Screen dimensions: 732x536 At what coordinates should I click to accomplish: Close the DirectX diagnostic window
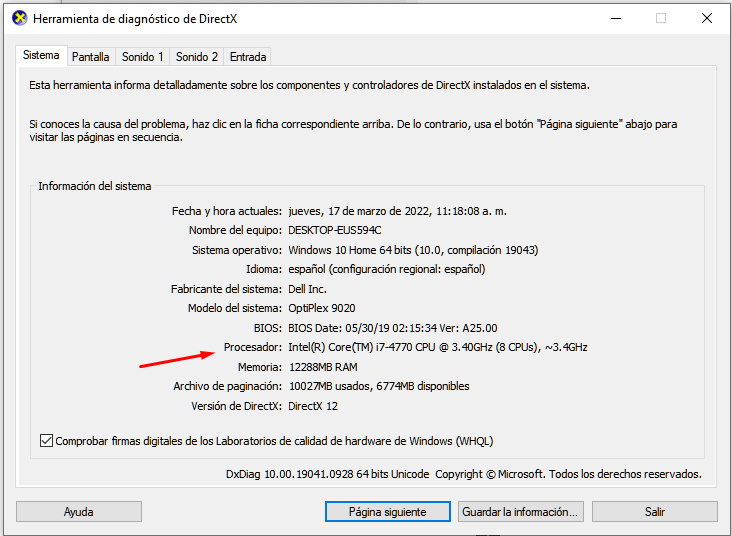coord(707,18)
